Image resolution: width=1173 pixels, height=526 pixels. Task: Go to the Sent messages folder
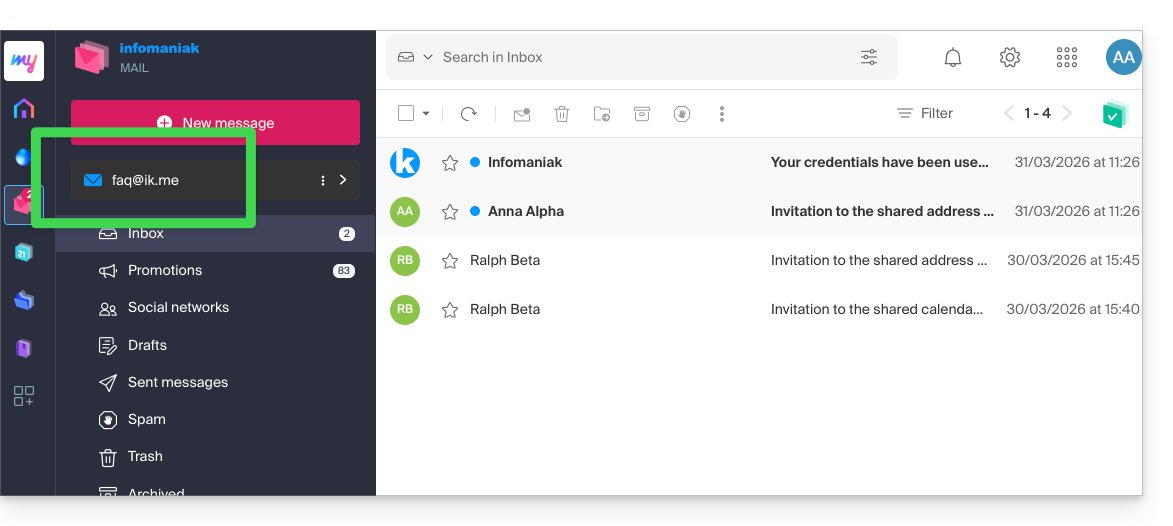(177, 382)
